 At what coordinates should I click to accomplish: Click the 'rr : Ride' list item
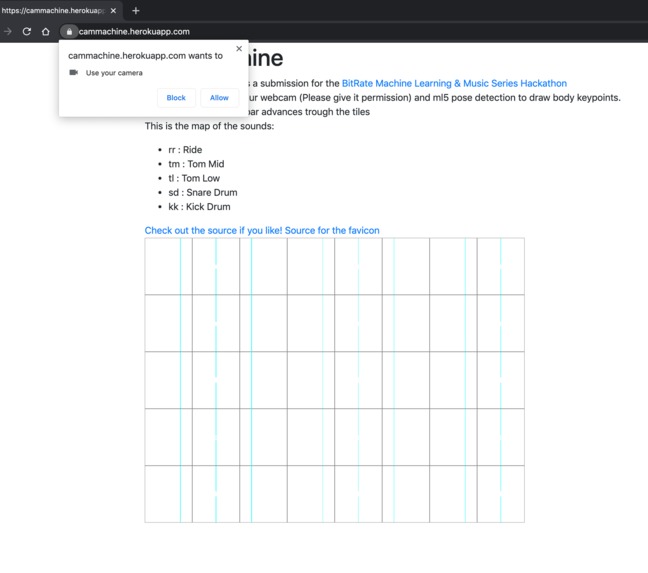[x=185, y=150]
